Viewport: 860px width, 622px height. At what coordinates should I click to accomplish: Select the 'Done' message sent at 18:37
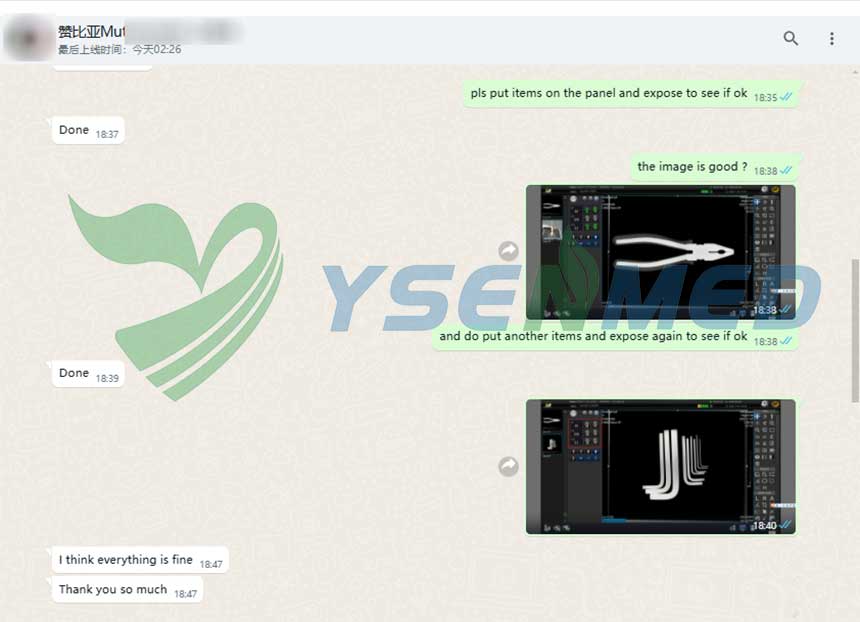pyautogui.click(x=74, y=130)
